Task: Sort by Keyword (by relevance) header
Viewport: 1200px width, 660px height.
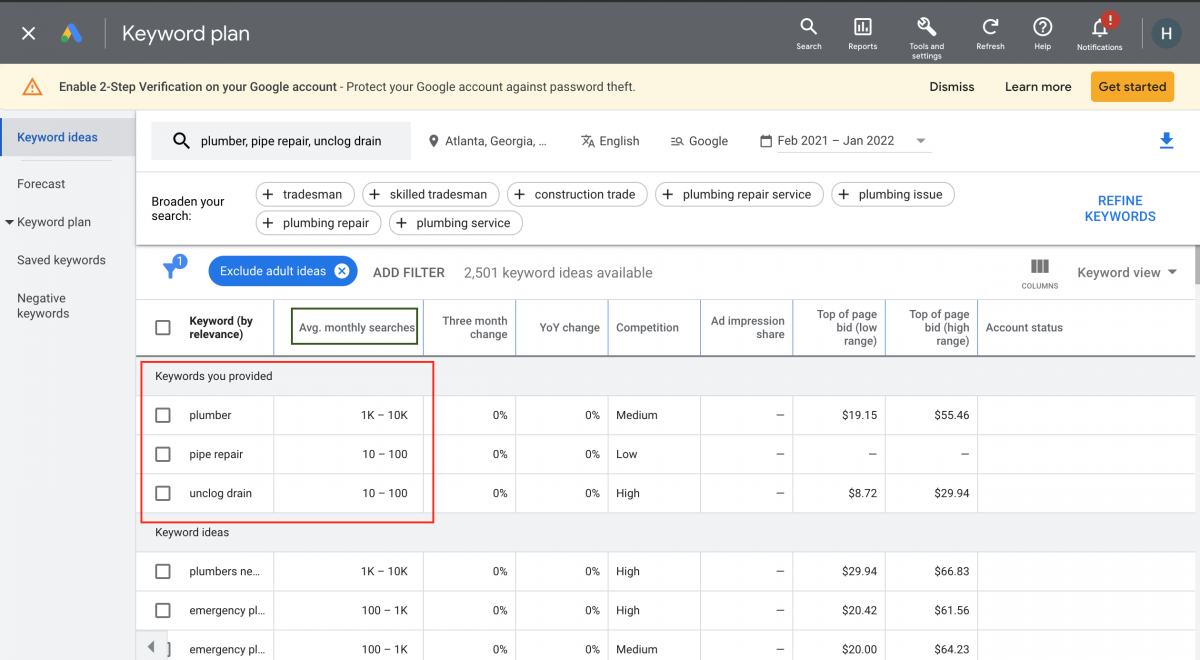Action: tap(221, 327)
